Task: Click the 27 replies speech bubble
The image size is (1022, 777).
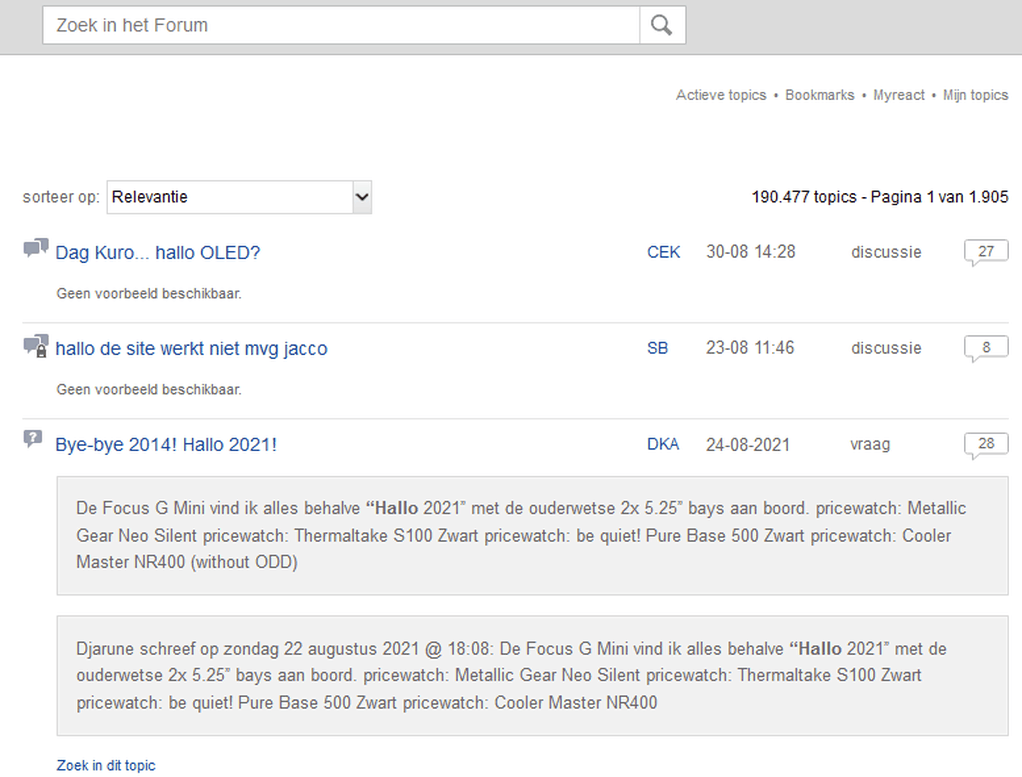Action: point(986,252)
